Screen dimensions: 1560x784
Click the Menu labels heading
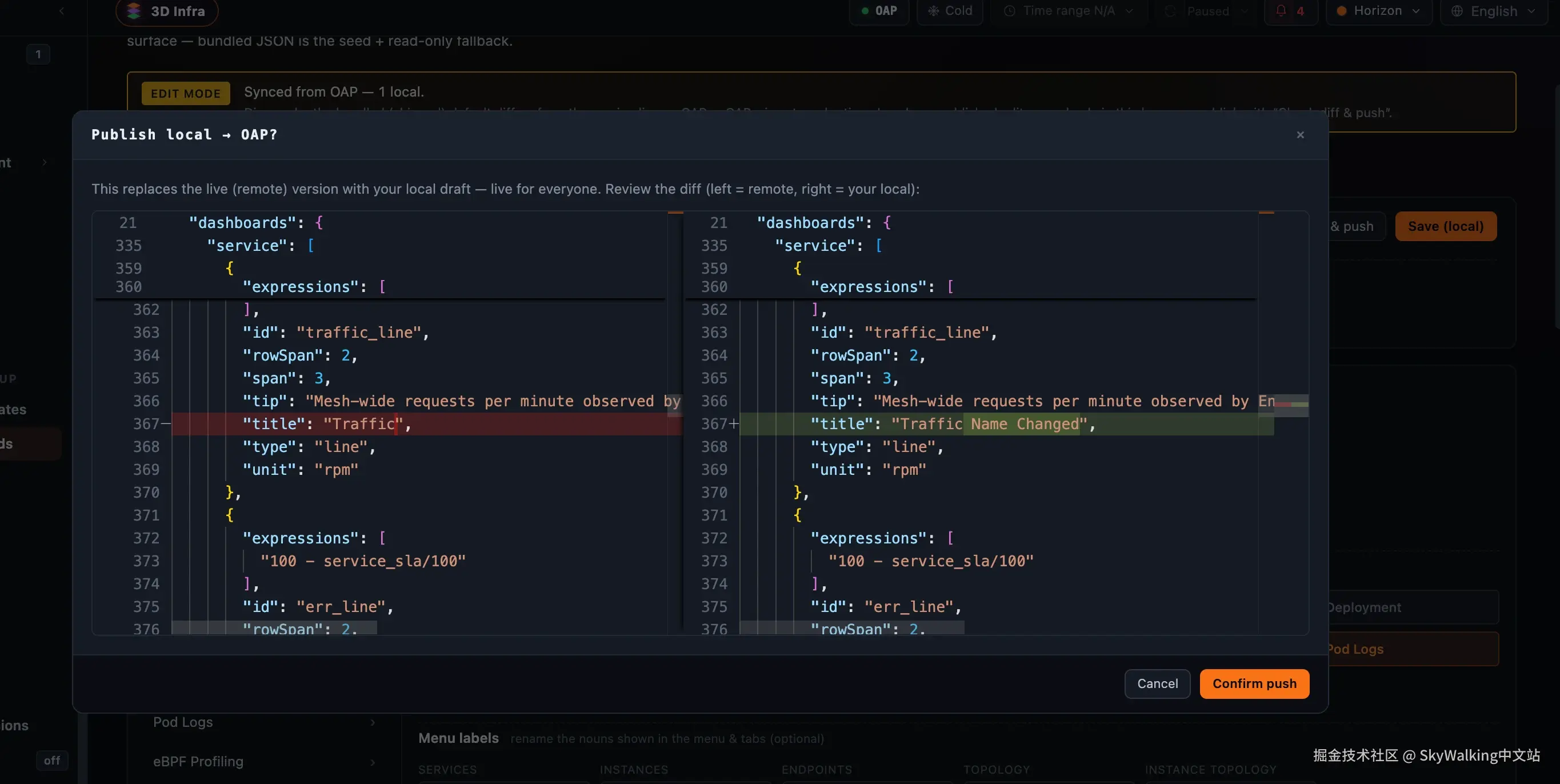point(458,738)
